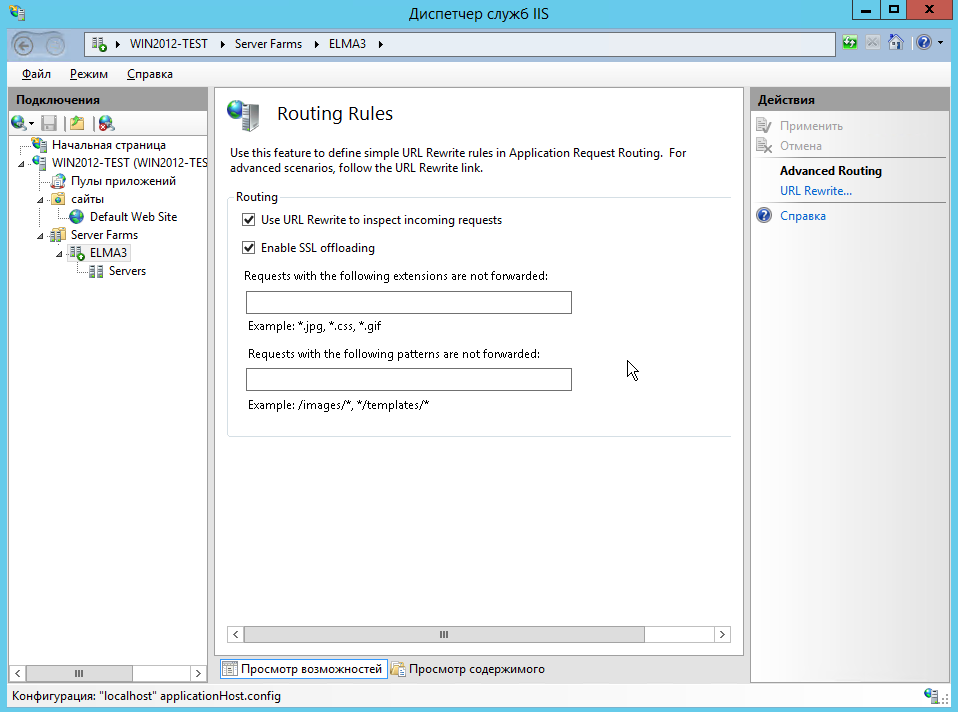Click the extensions not forwarded input field
The height and width of the screenshot is (712, 958).
point(408,303)
